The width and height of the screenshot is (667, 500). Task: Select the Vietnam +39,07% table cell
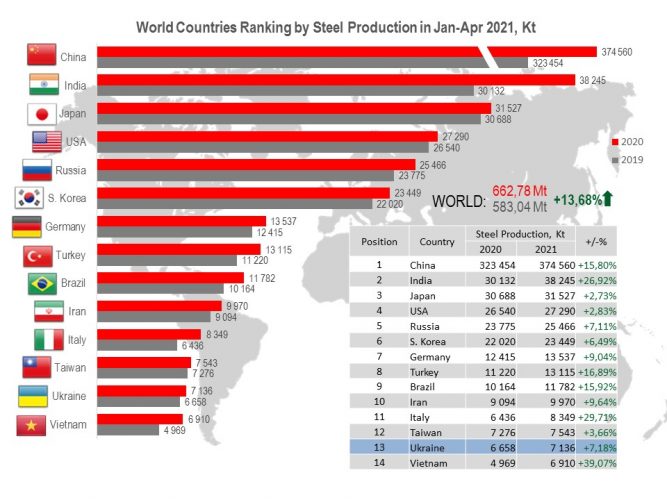pyautogui.click(x=597, y=463)
